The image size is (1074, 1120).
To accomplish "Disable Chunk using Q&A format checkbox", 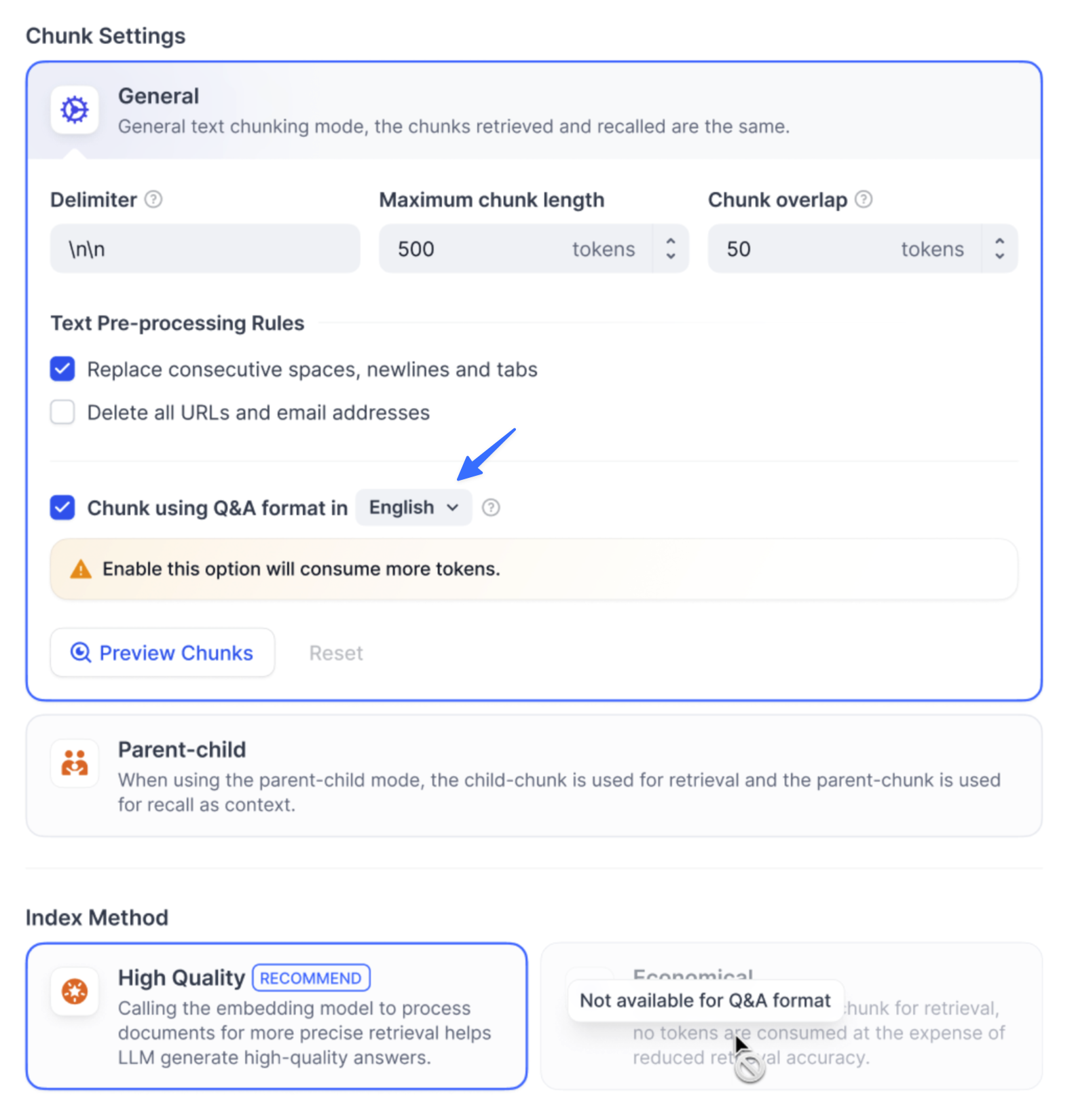I will point(62,508).
